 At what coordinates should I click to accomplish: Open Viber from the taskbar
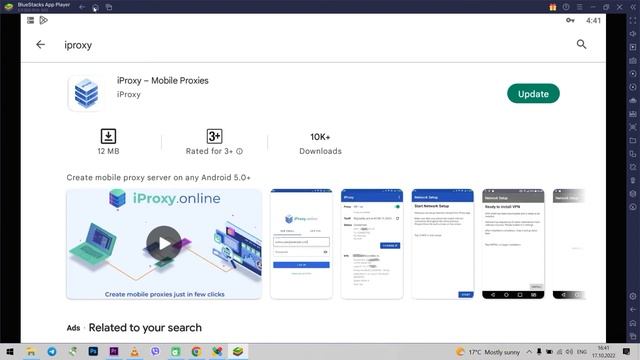click(x=155, y=351)
